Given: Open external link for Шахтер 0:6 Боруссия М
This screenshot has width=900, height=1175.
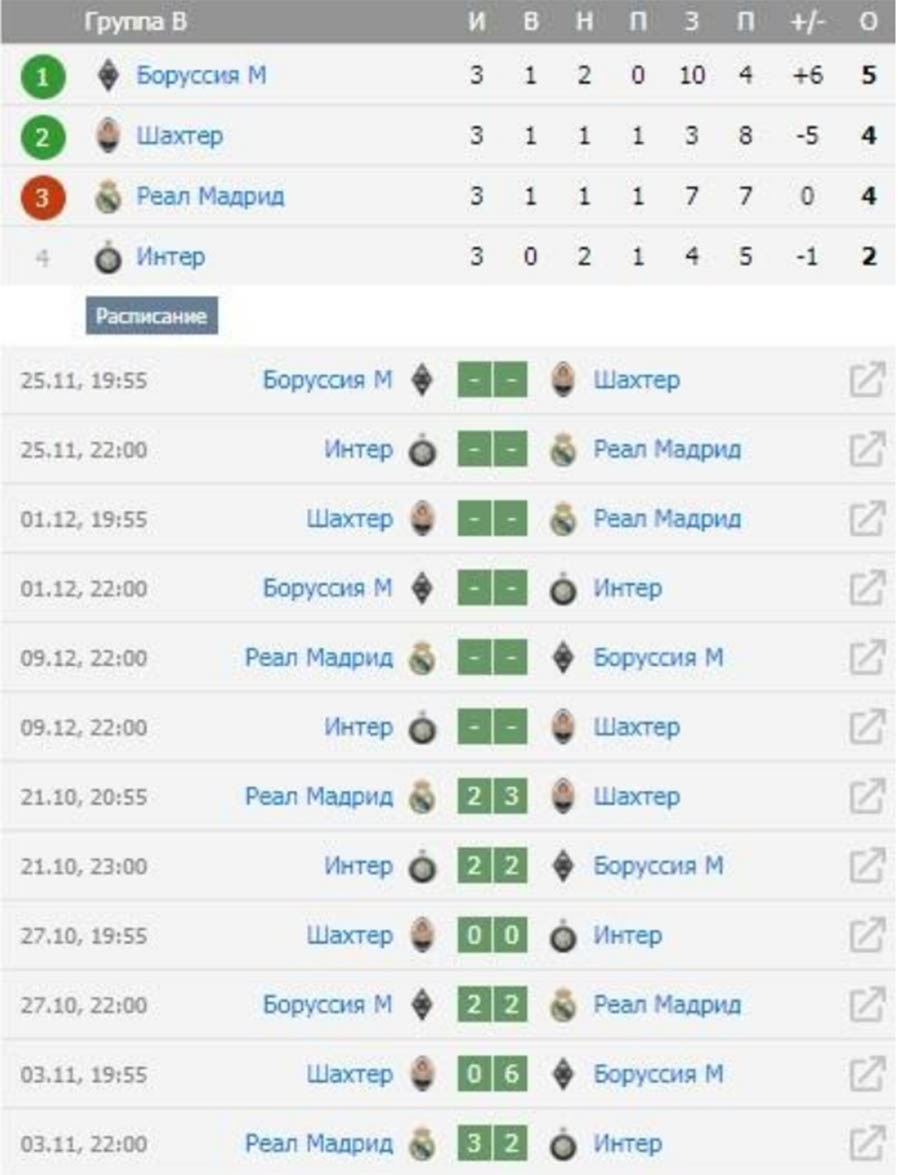Looking at the screenshot, I should 866,1074.
